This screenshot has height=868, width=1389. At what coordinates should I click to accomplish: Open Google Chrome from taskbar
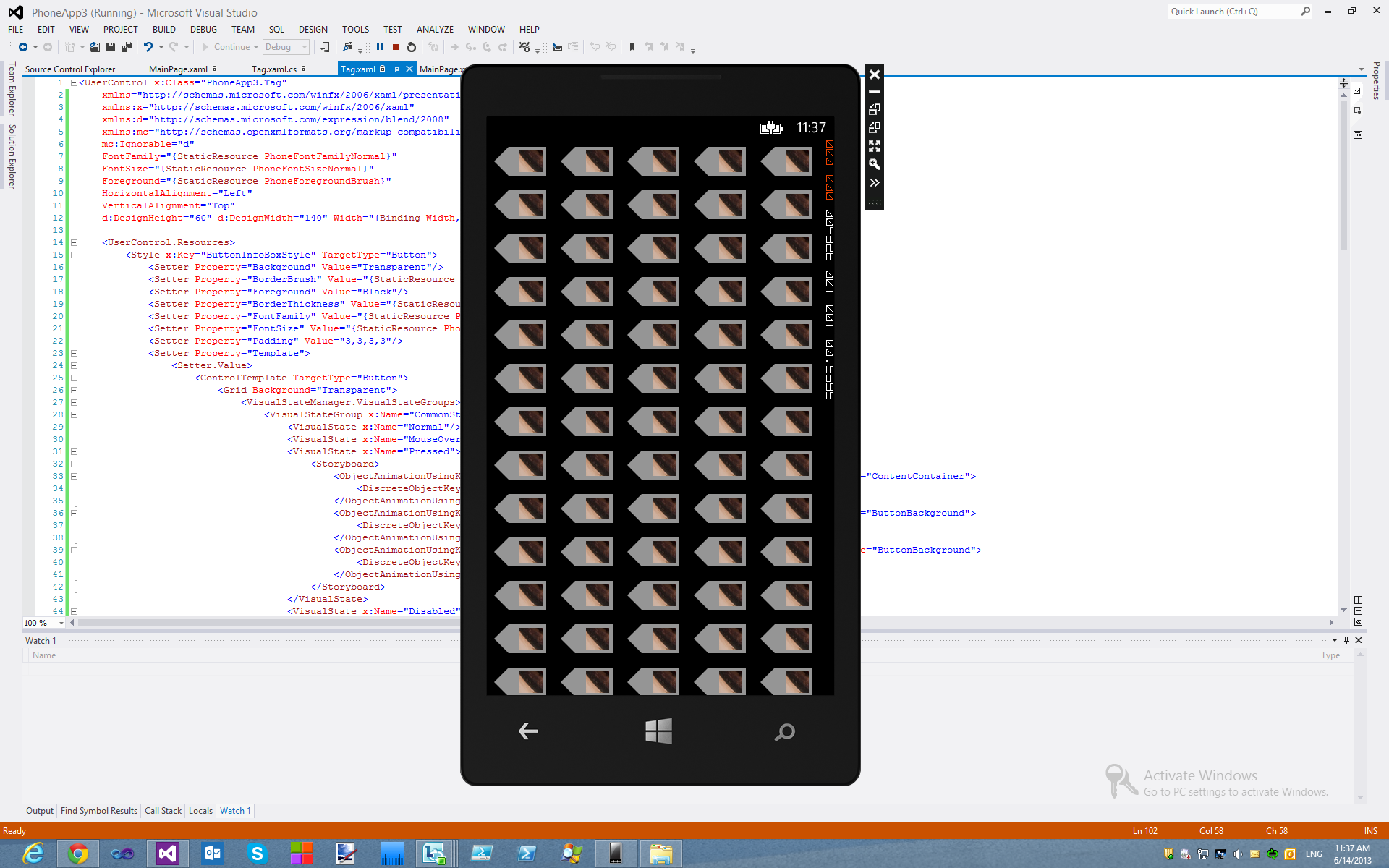coord(77,854)
